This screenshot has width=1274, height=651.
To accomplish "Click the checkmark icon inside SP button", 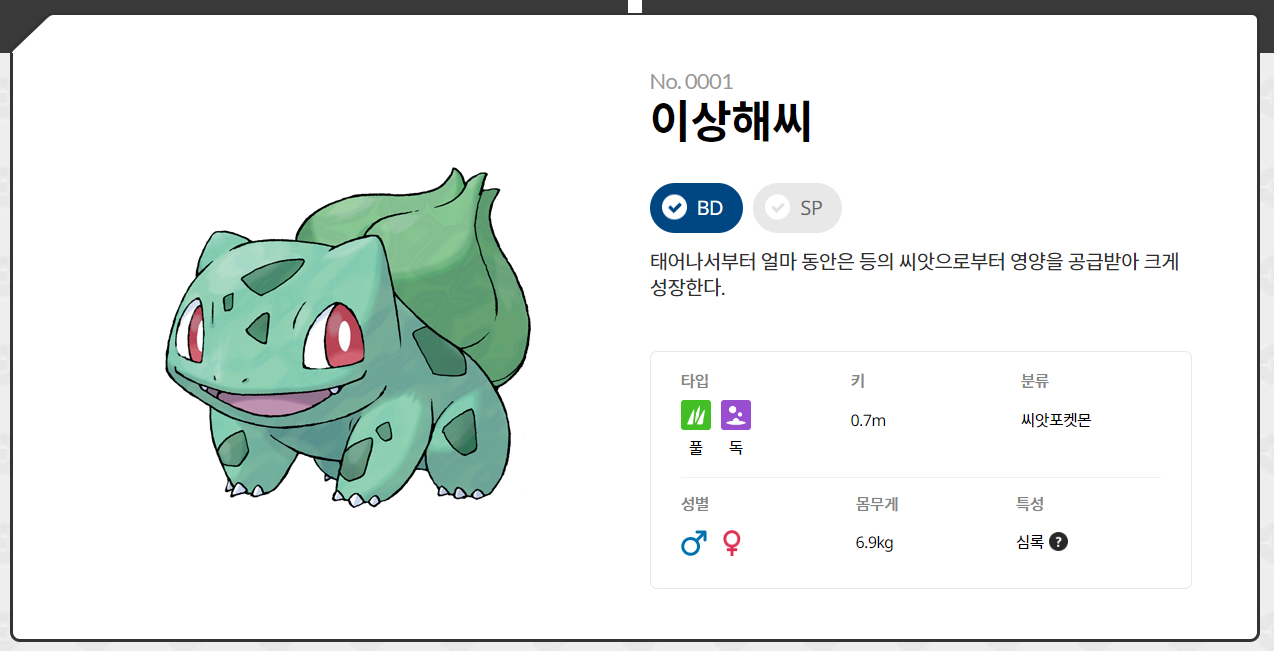I will click(777, 208).
